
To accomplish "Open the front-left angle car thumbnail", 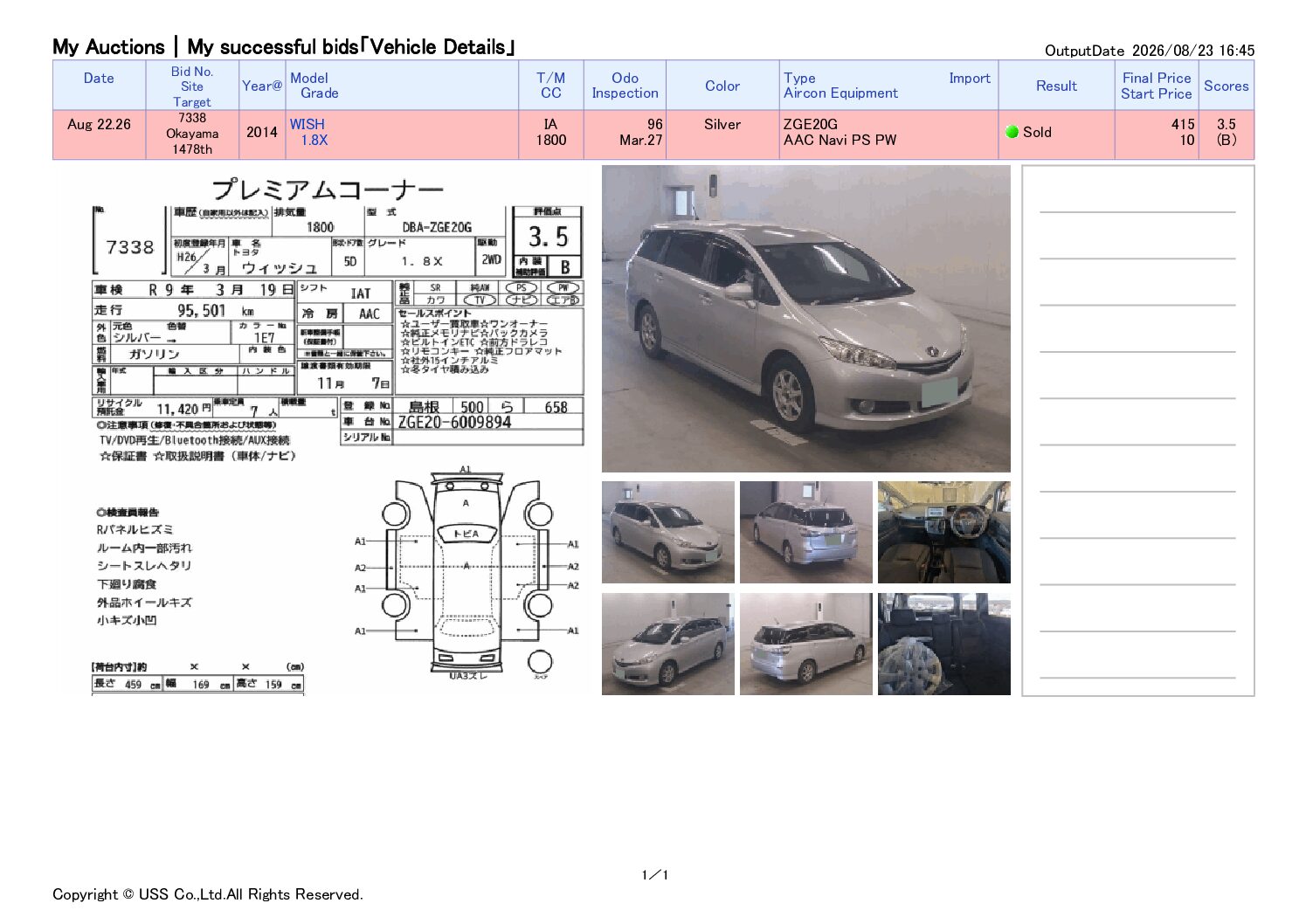I will click(x=667, y=532).
